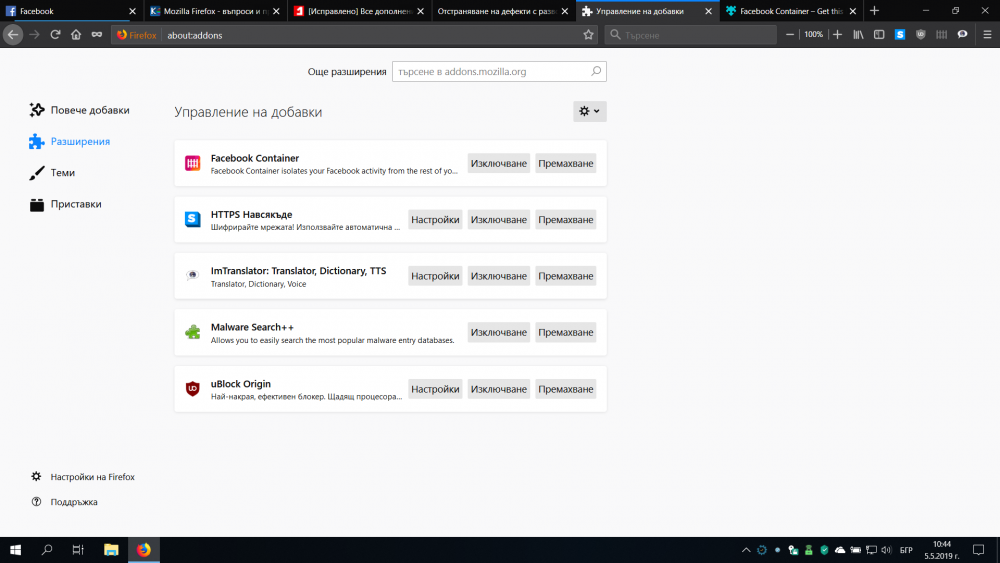Disable HTTPS Навсякъде extension
The image size is (1000, 563).
click(x=499, y=219)
